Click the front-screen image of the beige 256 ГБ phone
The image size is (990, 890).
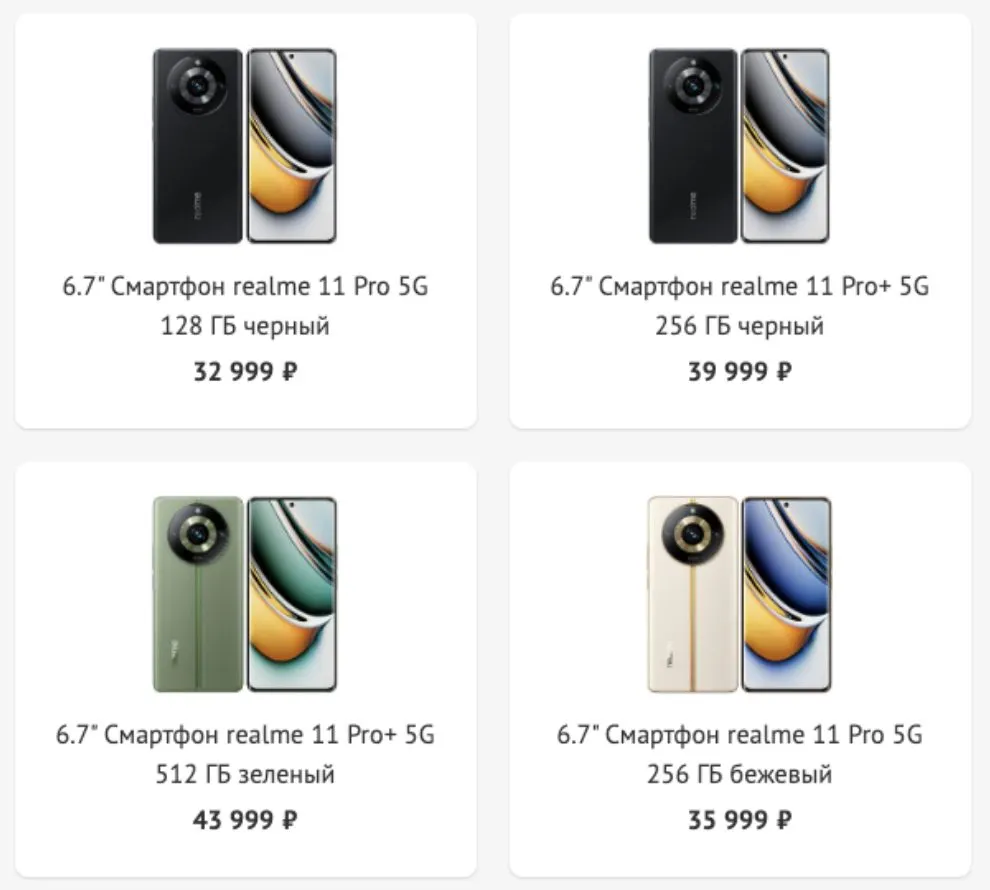point(786,594)
